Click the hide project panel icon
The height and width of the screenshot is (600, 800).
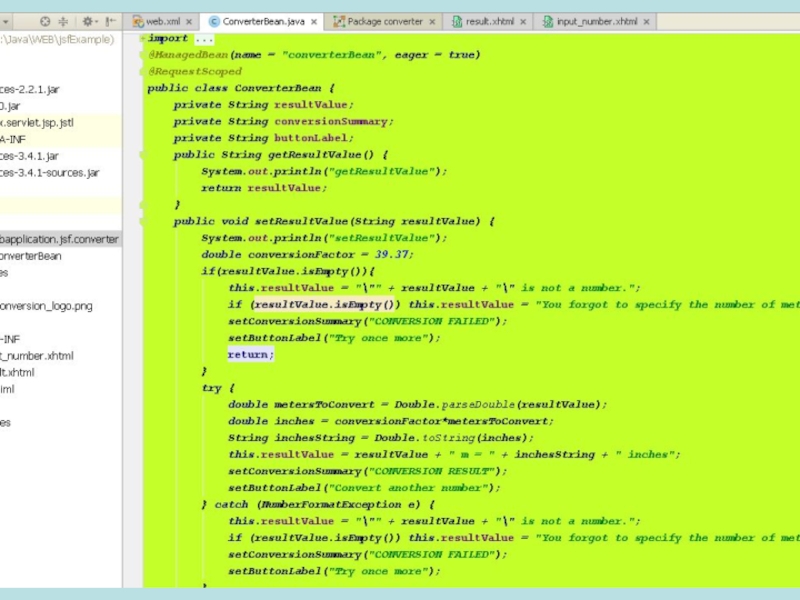[110, 21]
